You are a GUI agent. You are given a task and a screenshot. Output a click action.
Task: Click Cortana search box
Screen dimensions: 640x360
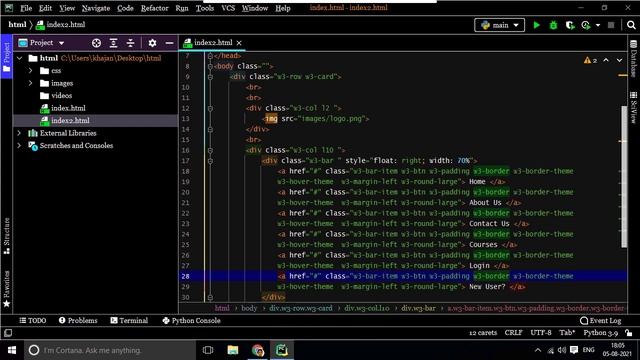(110, 350)
